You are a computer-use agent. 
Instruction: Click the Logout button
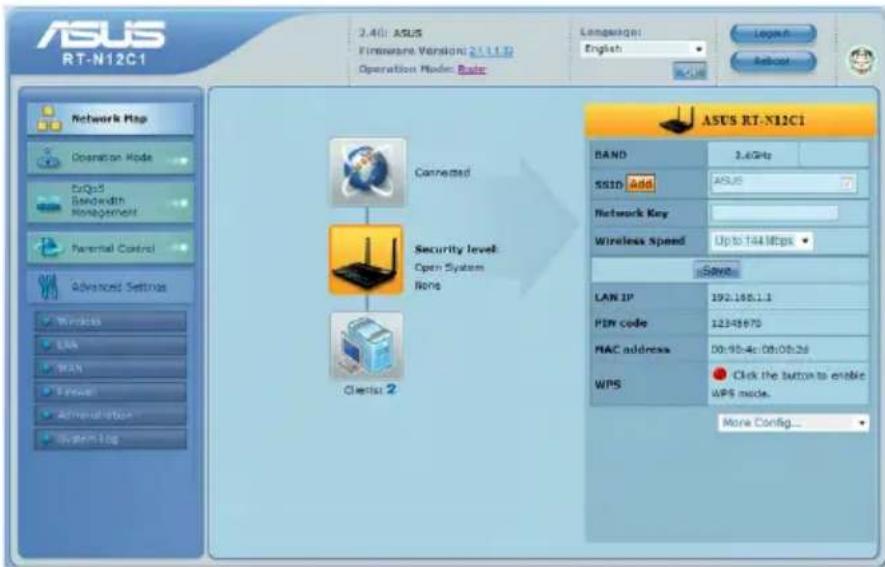(x=773, y=34)
